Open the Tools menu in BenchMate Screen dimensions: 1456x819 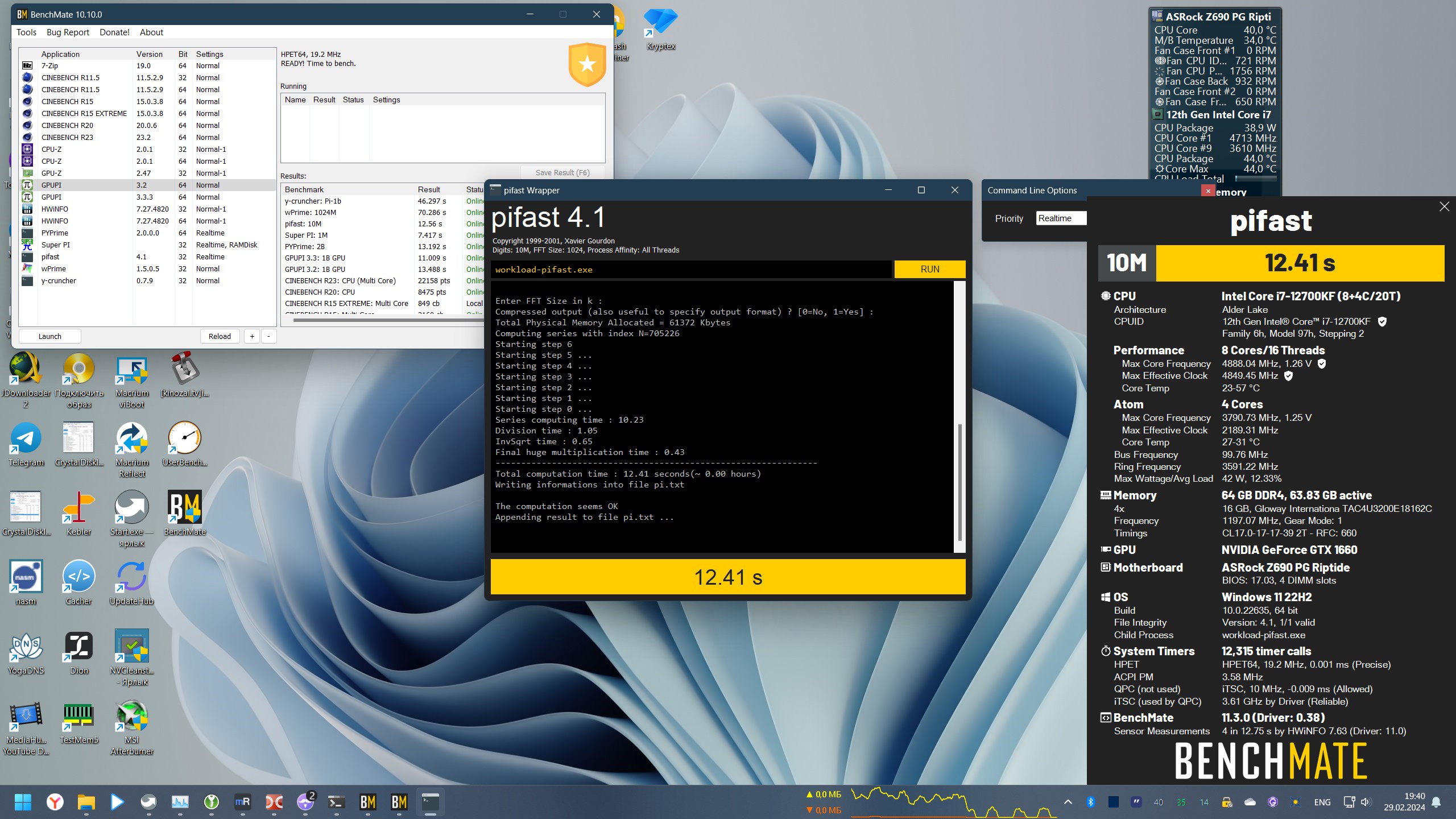click(x=26, y=32)
